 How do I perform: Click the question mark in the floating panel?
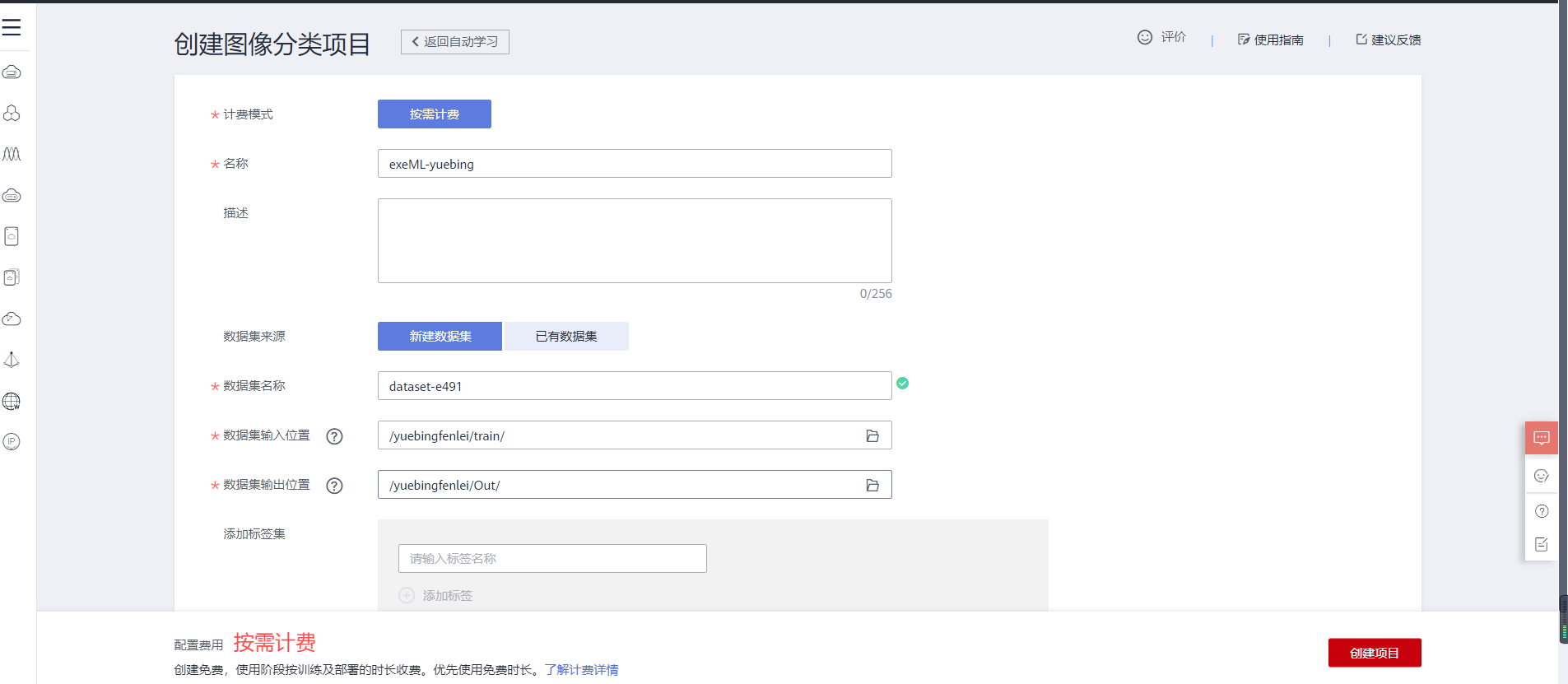coord(1541,511)
